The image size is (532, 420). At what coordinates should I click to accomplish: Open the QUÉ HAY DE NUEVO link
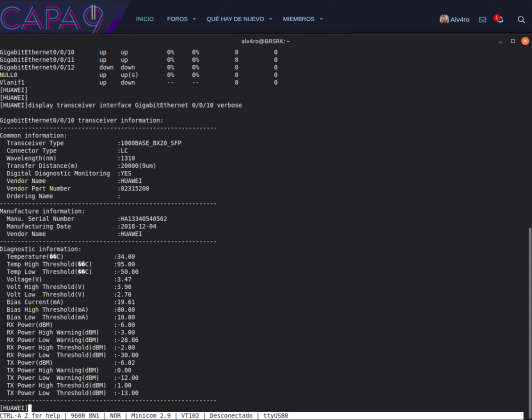click(235, 19)
